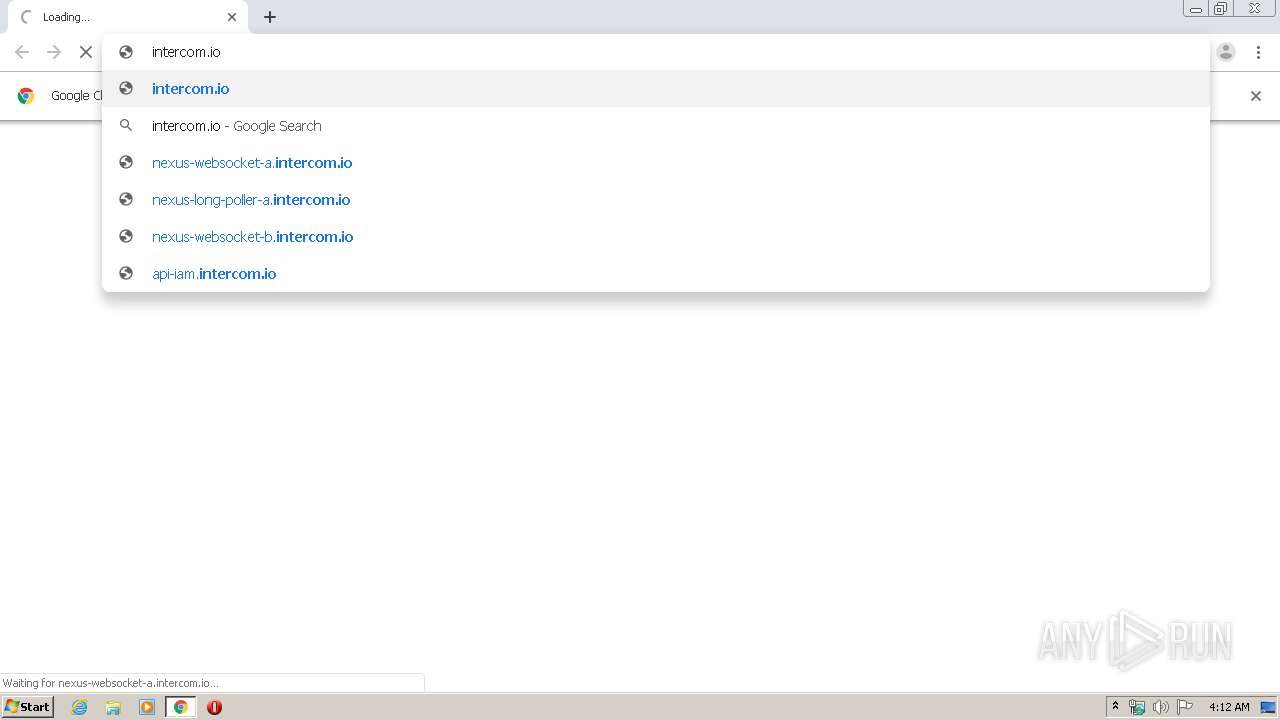Screen dimensions: 1280x720
Task: Select nexus-websocket-b.intercom.io suggestion
Action: [x=656, y=237]
